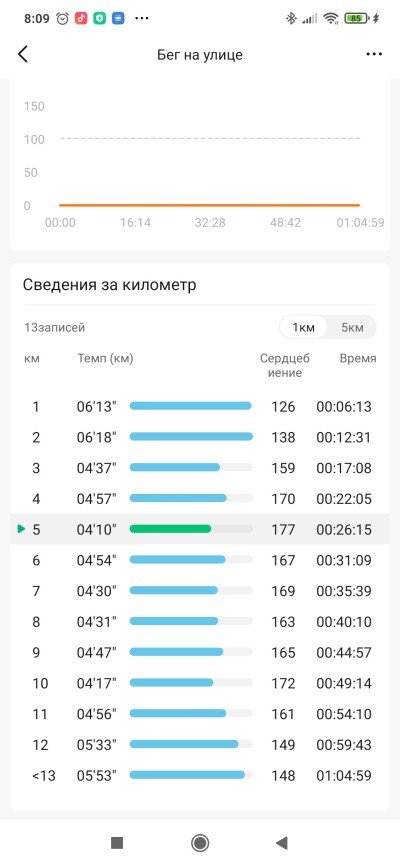
Task: Tap the Wi-Fi status icon
Action: [331, 18]
